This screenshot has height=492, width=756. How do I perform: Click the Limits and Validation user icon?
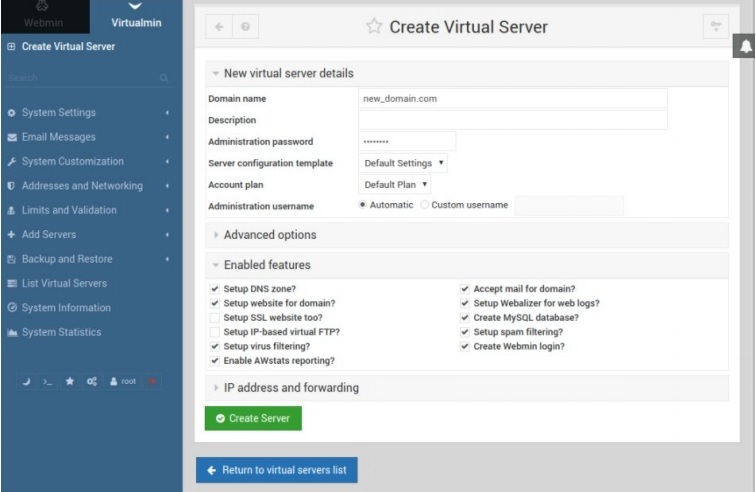point(11,210)
